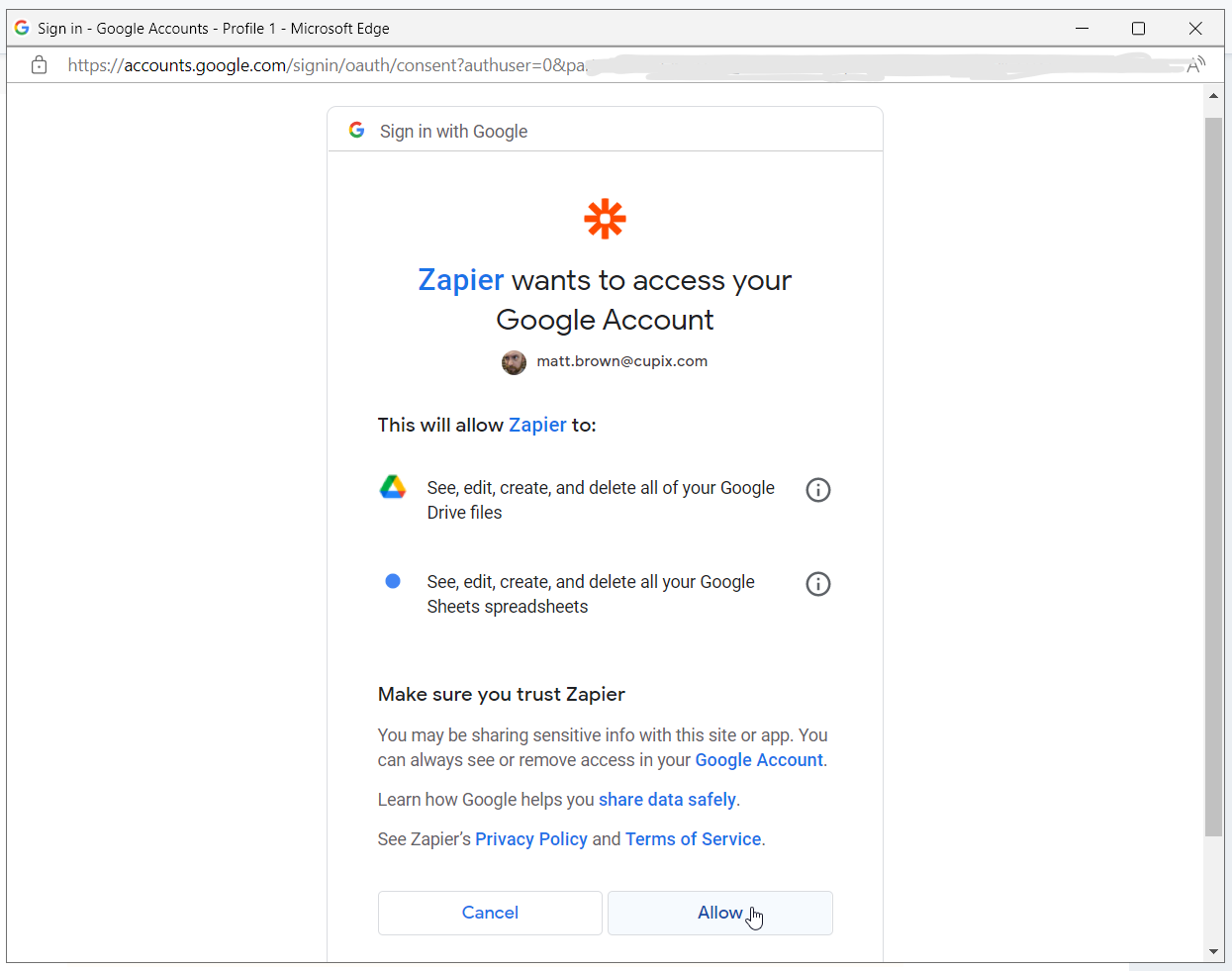The height and width of the screenshot is (971, 1232).
Task: Maximize the Edge sign-in window
Action: click(1138, 29)
